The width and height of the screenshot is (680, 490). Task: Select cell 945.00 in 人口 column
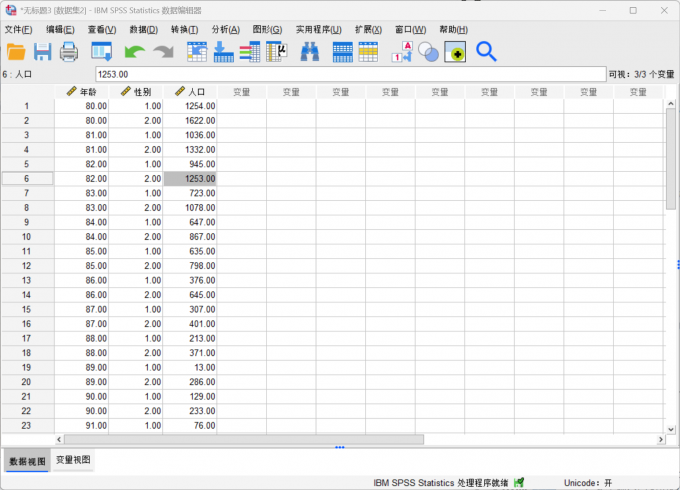pyautogui.click(x=190, y=164)
